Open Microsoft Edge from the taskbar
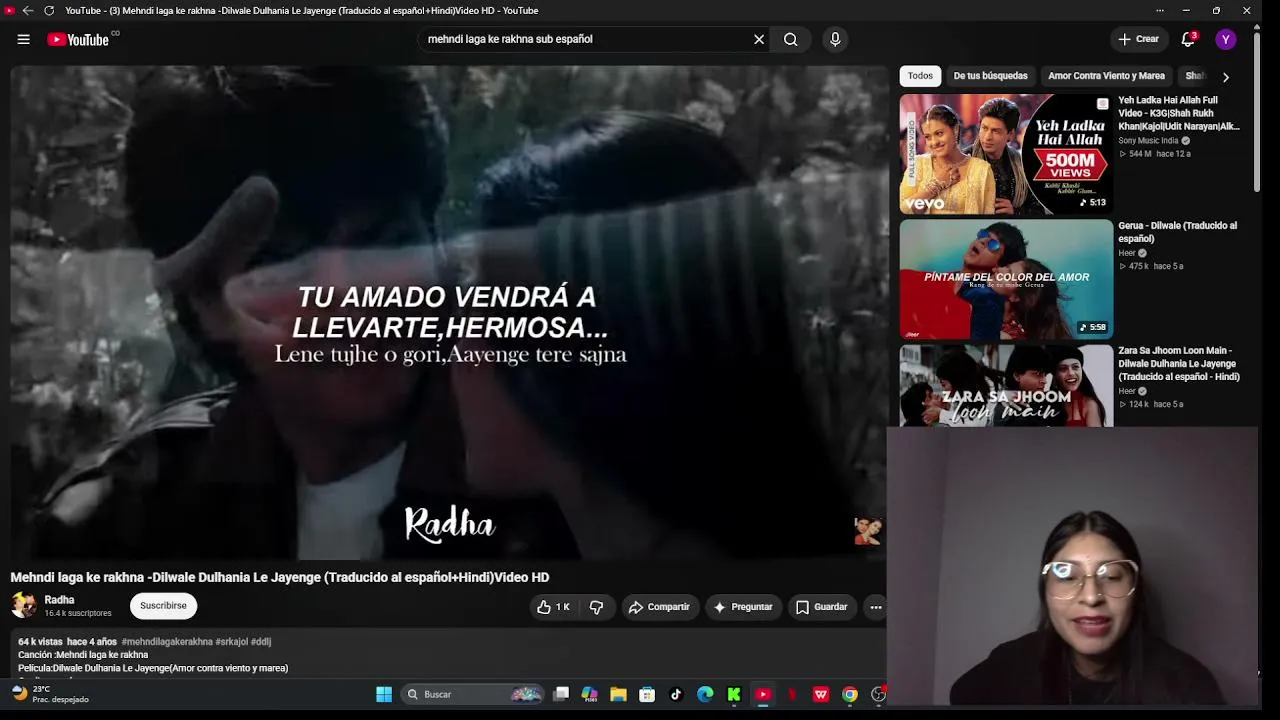 click(705, 694)
